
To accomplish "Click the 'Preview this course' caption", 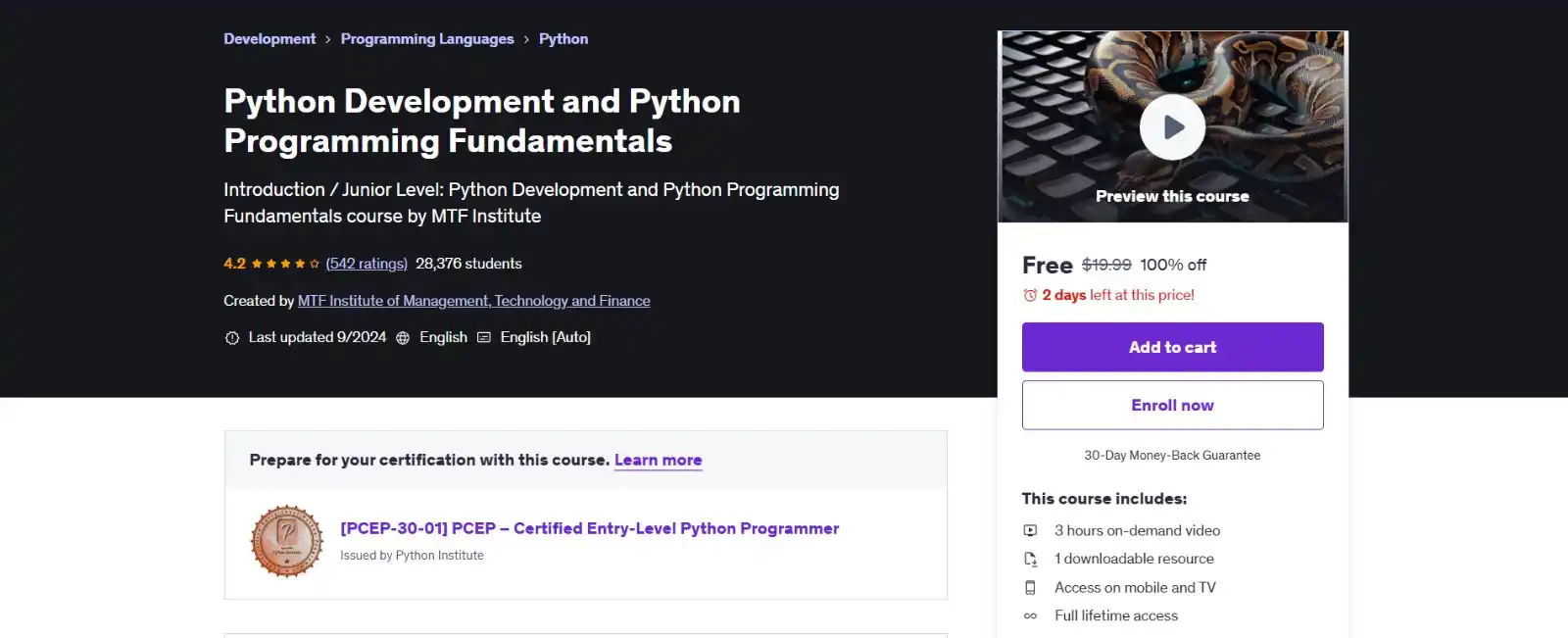I will (1172, 196).
